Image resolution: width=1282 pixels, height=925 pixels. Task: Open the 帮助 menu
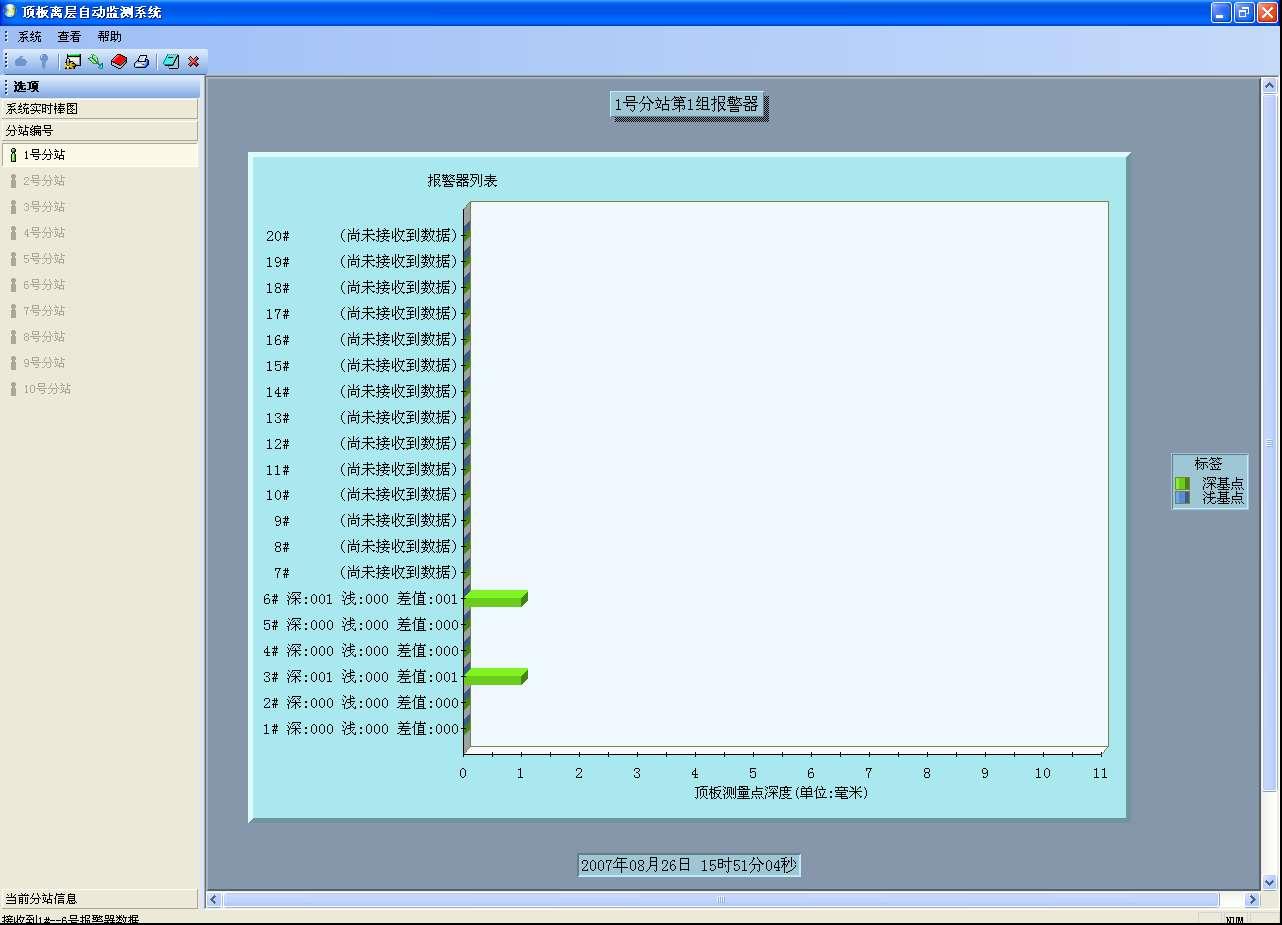point(109,36)
